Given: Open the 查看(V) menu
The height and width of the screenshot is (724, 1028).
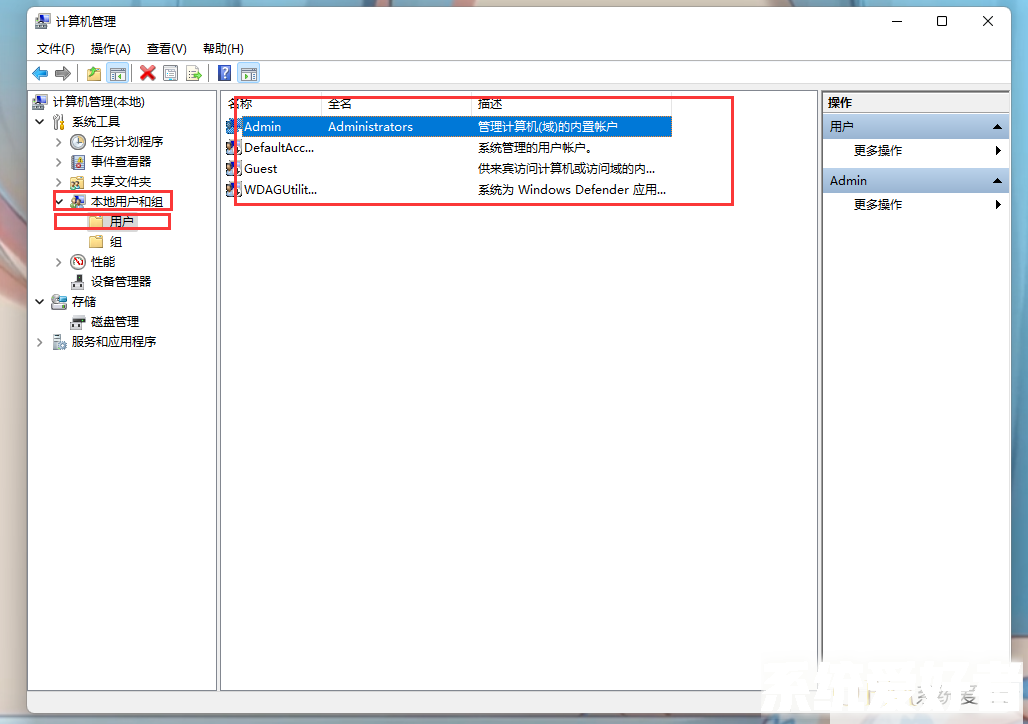Looking at the screenshot, I should coord(166,48).
